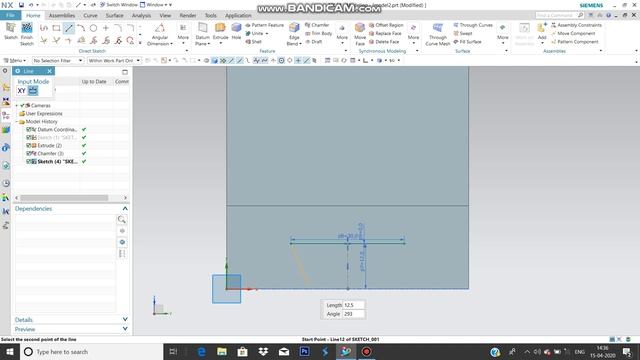Click the Move Component command
640x360 pixels.
573,33
